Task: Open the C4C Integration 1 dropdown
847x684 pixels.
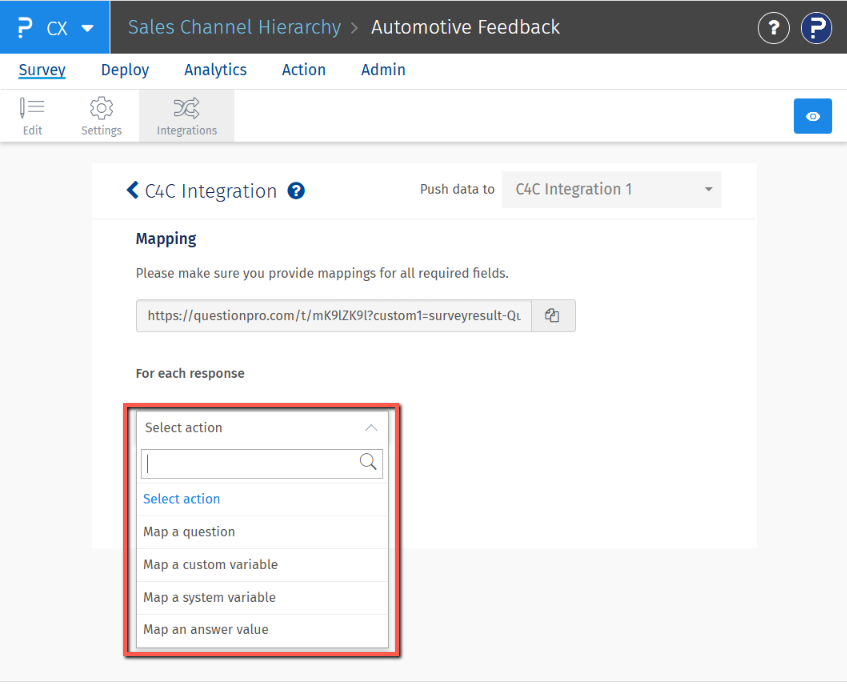Action: (611, 189)
